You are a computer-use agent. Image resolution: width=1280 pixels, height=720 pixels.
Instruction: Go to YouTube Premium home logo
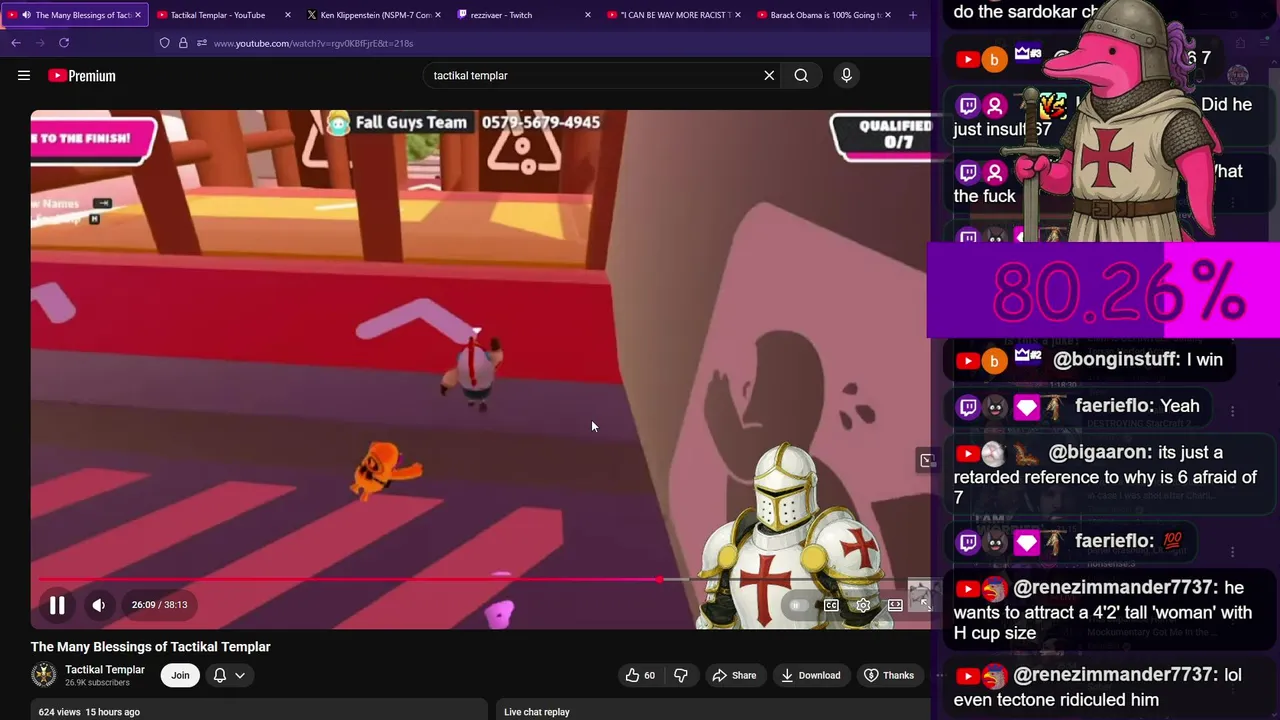point(81,76)
